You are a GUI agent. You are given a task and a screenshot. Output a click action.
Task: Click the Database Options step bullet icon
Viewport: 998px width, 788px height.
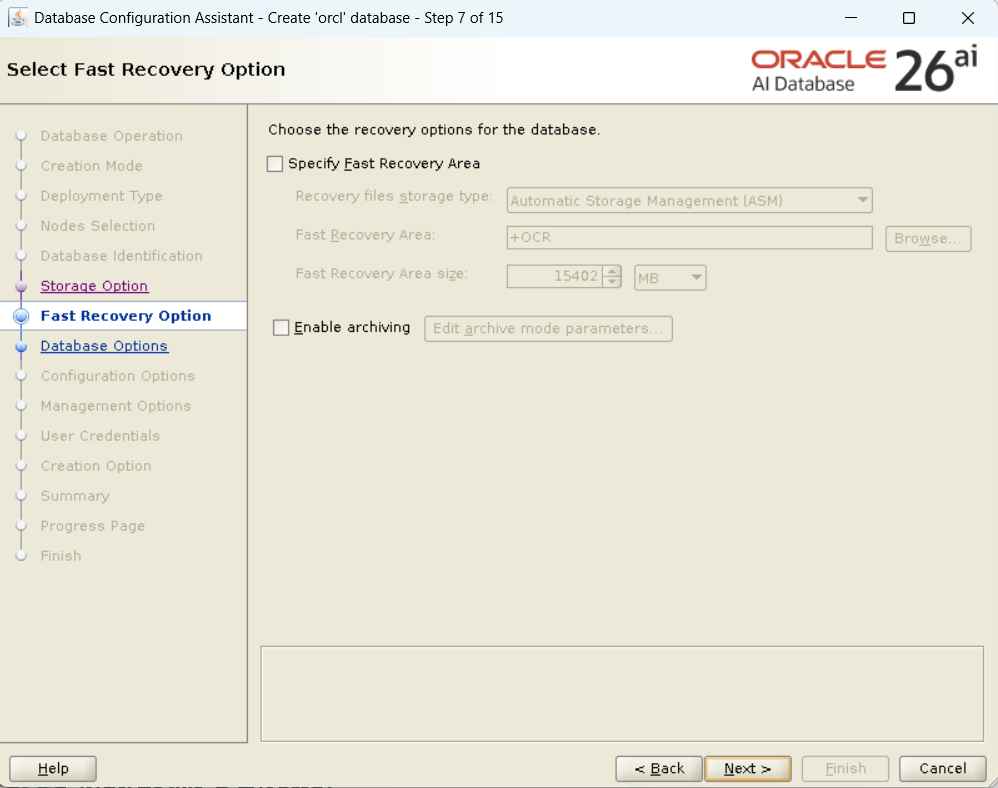21,347
